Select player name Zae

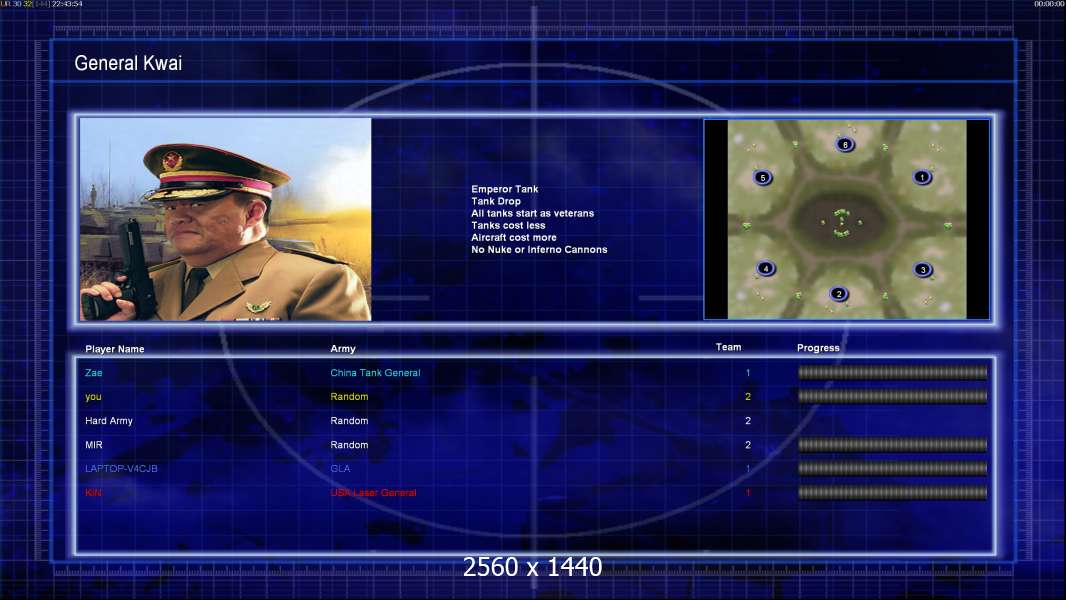pyautogui.click(x=94, y=373)
